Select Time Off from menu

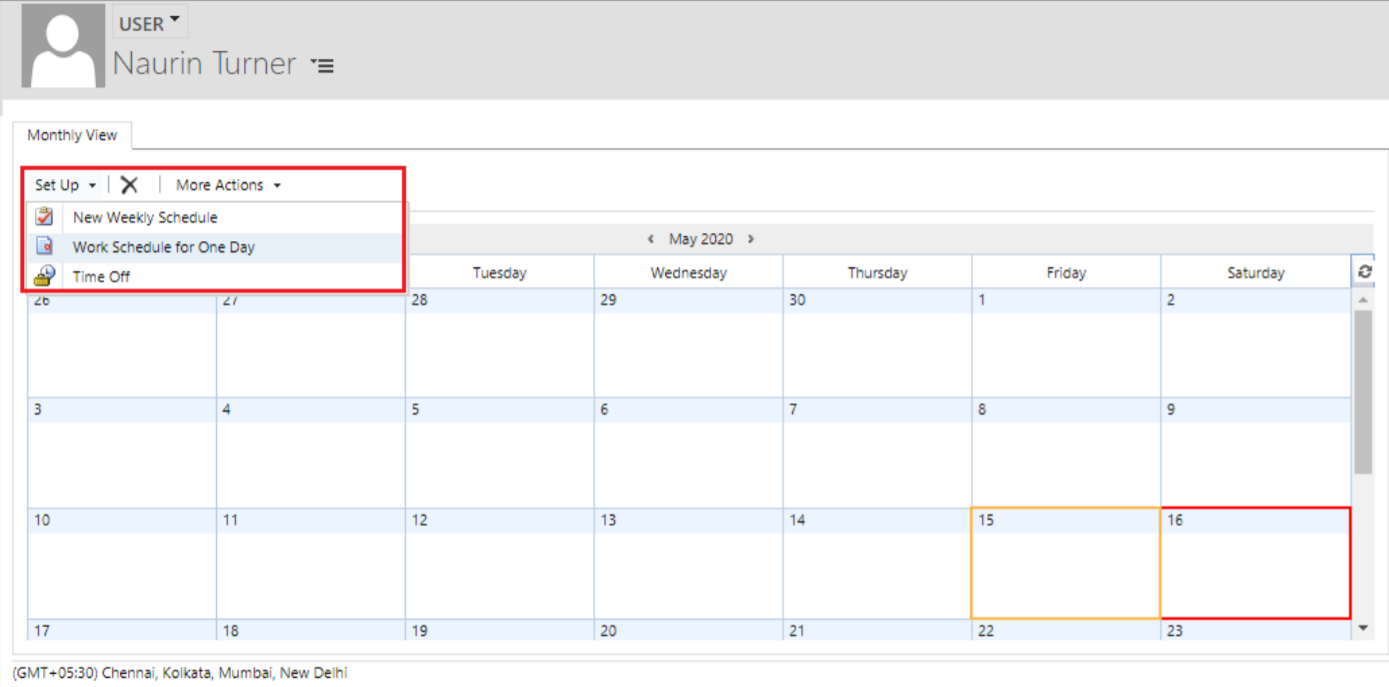pyautogui.click(x=101, y=277)
